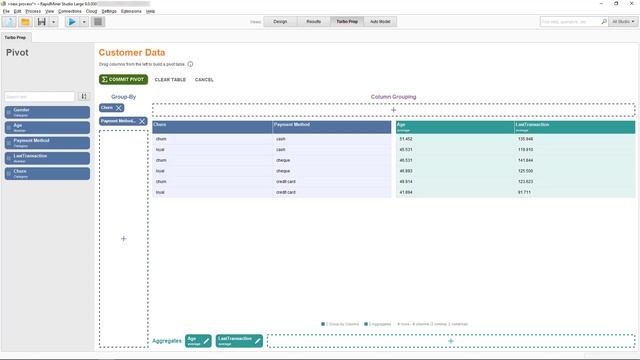This screenshot has width=640, height=360.
Task: Open the Process menu
Action: tap(33, 11)
